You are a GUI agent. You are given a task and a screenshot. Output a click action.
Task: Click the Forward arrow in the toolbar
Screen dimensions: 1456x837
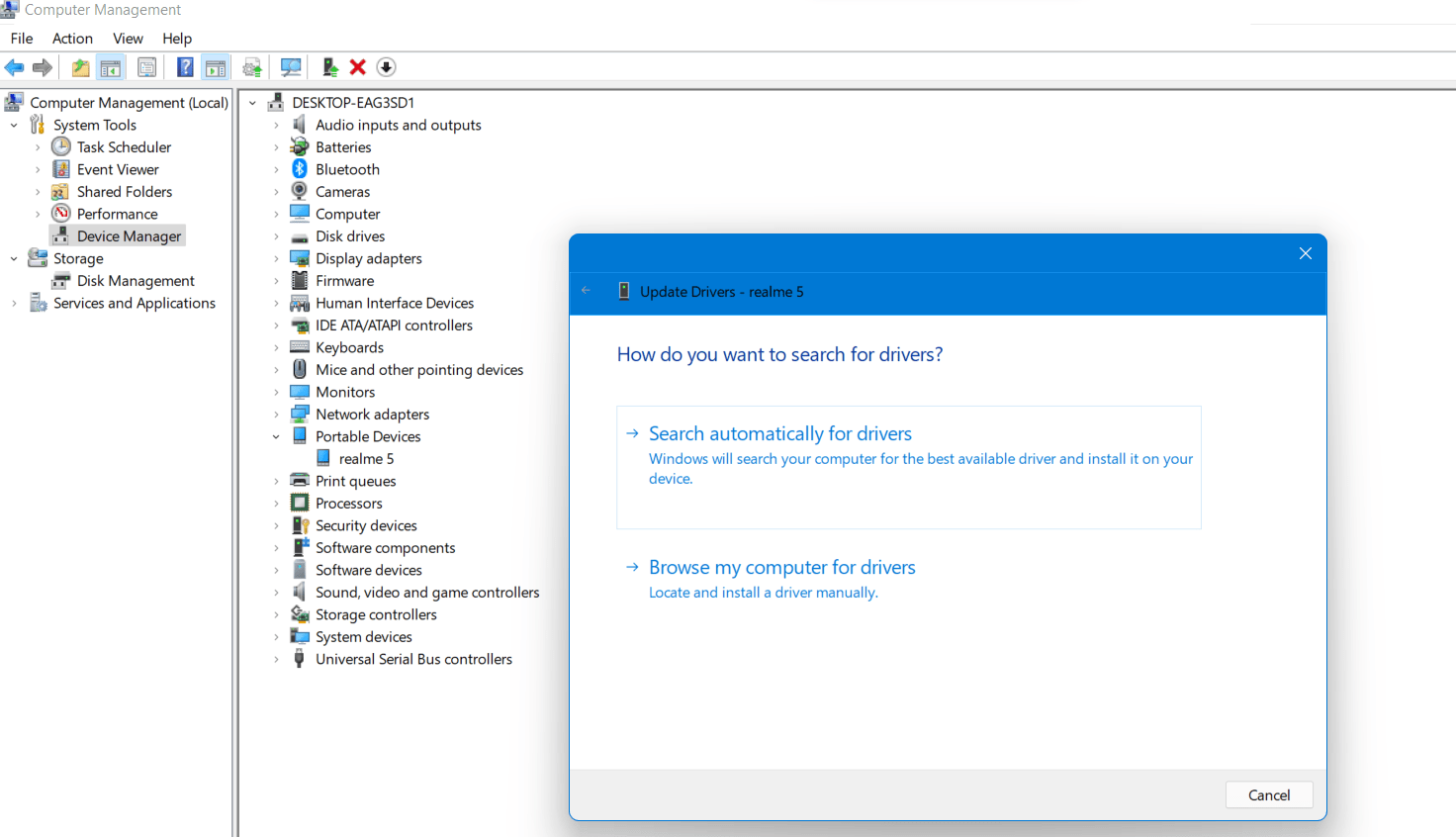pos(43,67)
